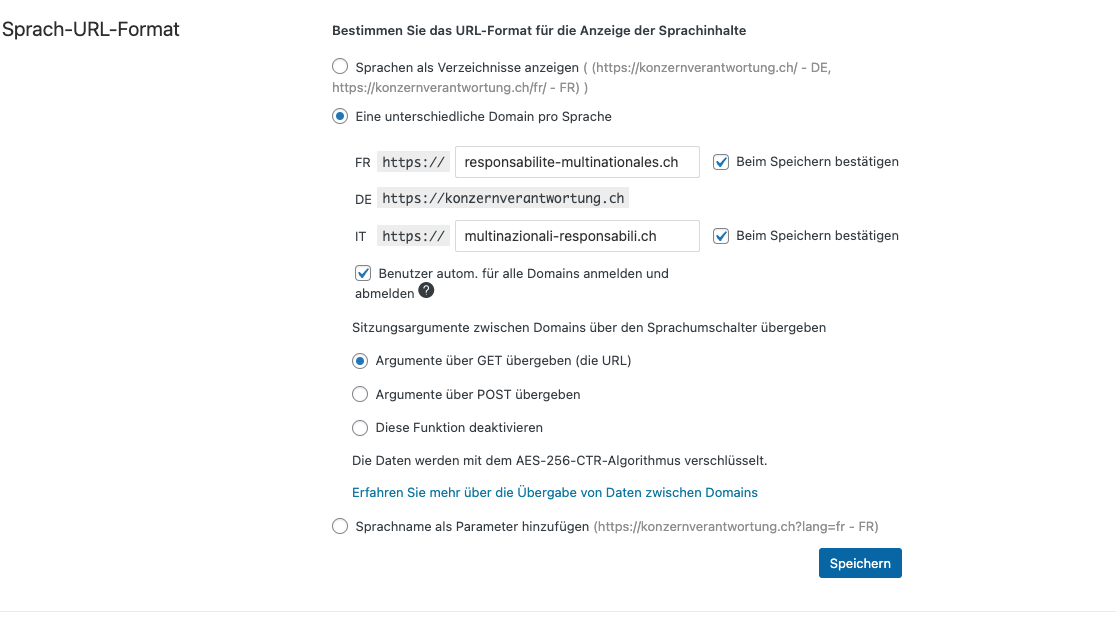This screenshot has width=1116, height=631.
Task: Focus the IT domain text field
Action: pyautogui.click(x=576, y=236)
